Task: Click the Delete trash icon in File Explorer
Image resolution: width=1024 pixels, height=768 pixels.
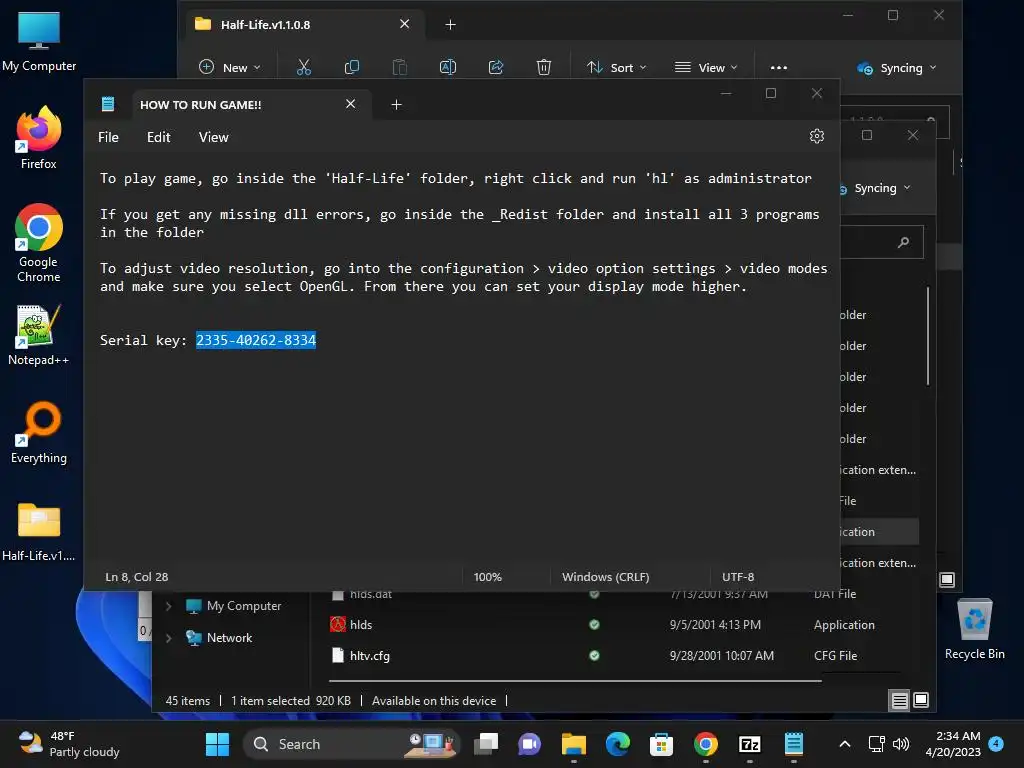Action: click(x=543, y=67)
